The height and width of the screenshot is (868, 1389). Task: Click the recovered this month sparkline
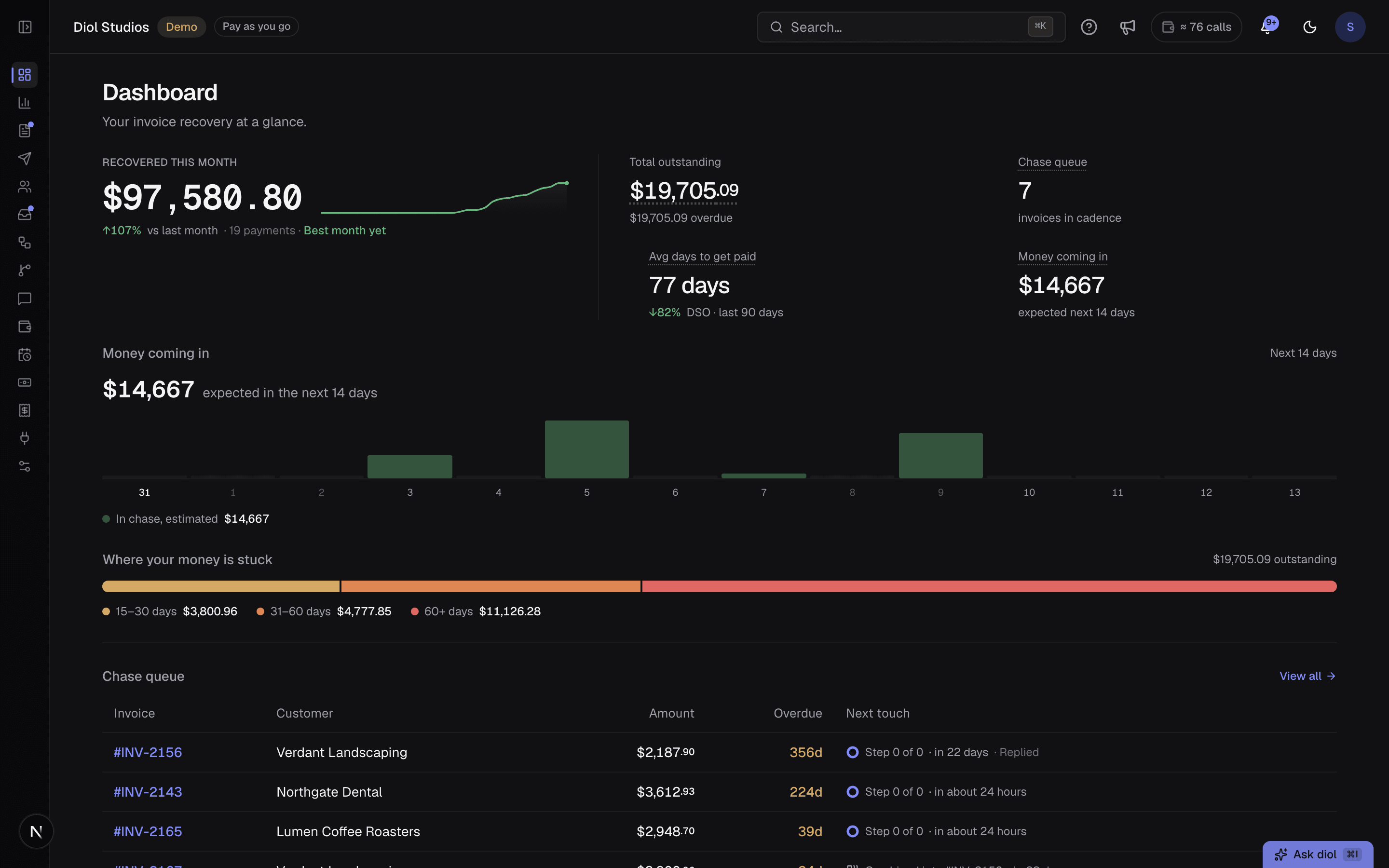445,198
